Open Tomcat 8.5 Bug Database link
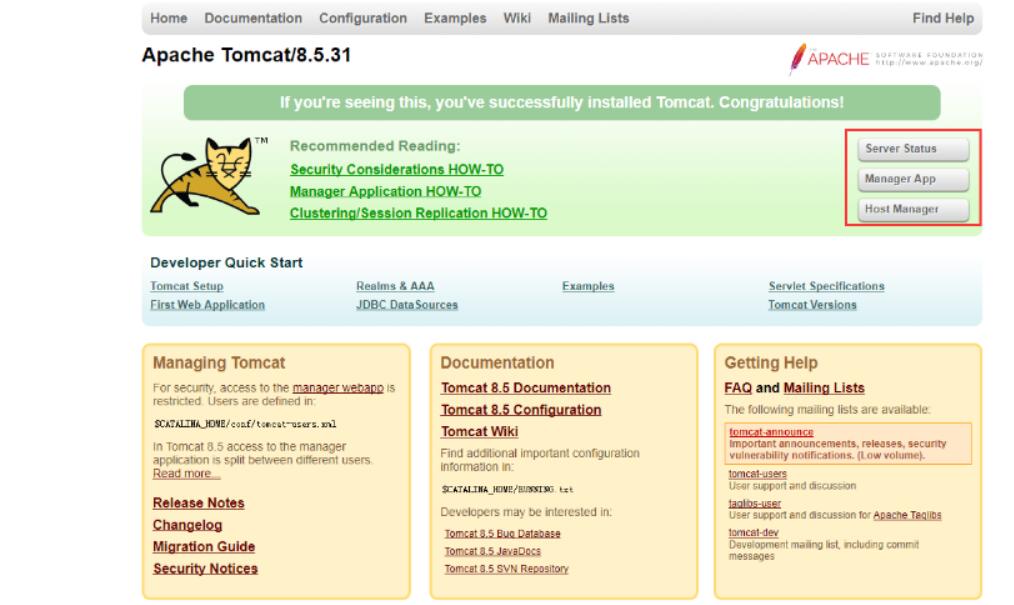This screenshot has height=605, width=1014. pos(502,534)
